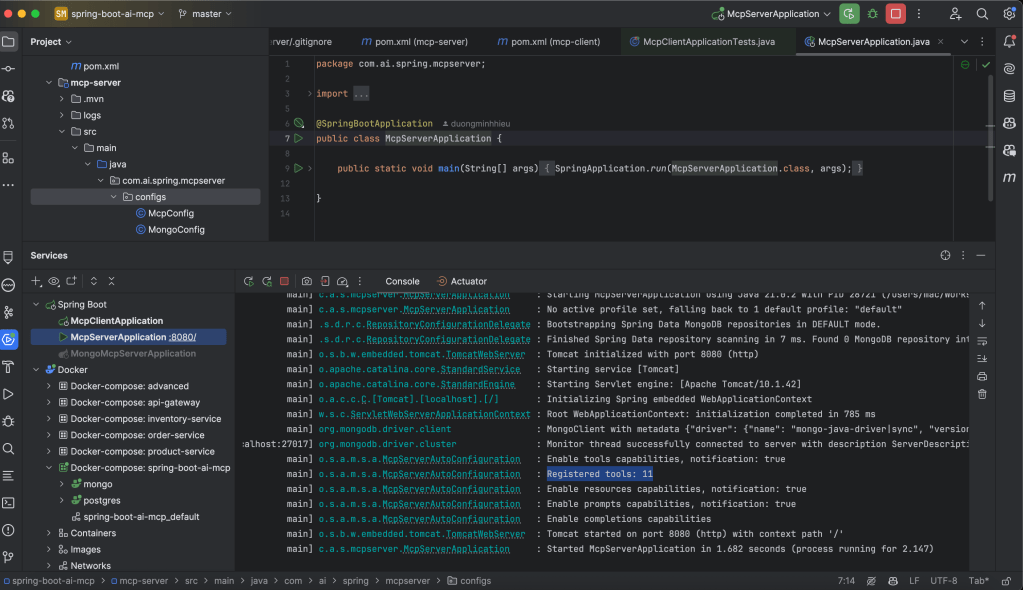The height and width of the screenshot is (590, 1023).
Task: Expand the Docker-compose: api-gateway node
Action: pyautogui.click(x=49, y=403)
